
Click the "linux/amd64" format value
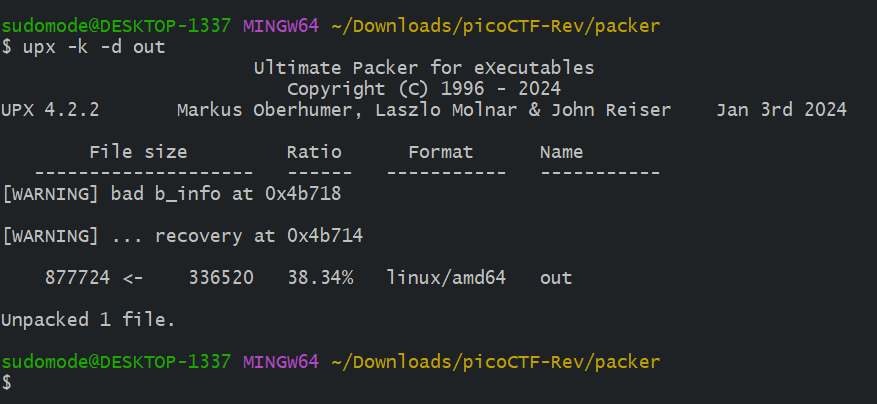coord(446,278)
